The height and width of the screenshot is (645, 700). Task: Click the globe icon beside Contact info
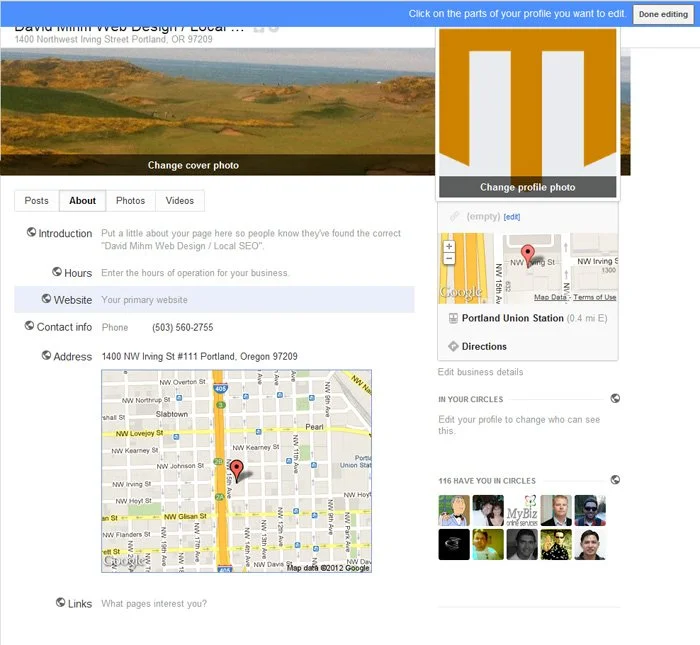29,326
